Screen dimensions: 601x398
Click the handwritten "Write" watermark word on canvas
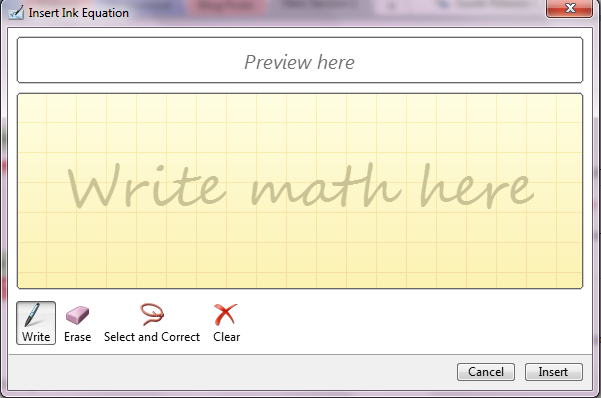(x=147, y=186)
